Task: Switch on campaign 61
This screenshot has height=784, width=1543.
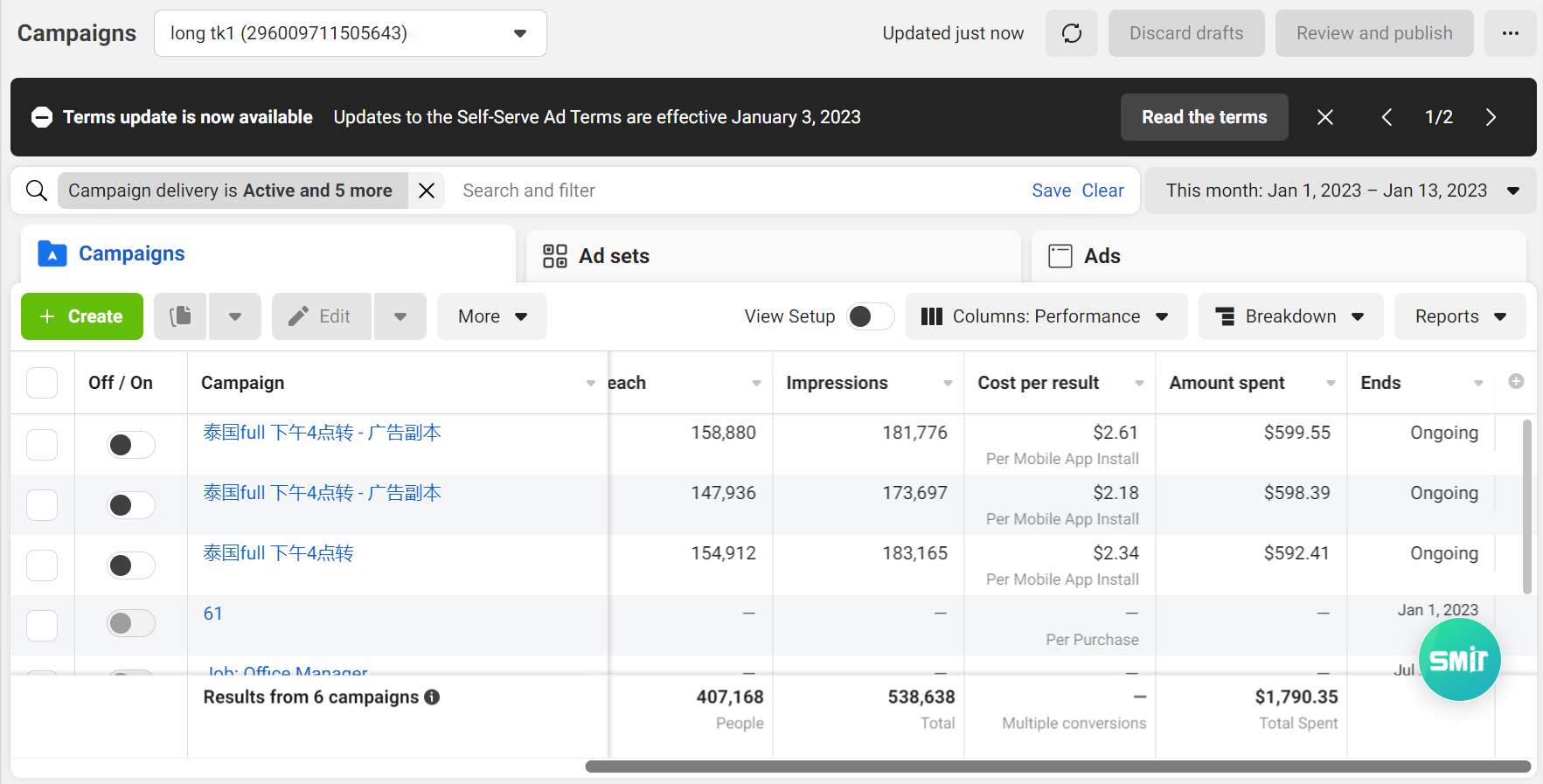Action: click(x=131, y=623)
